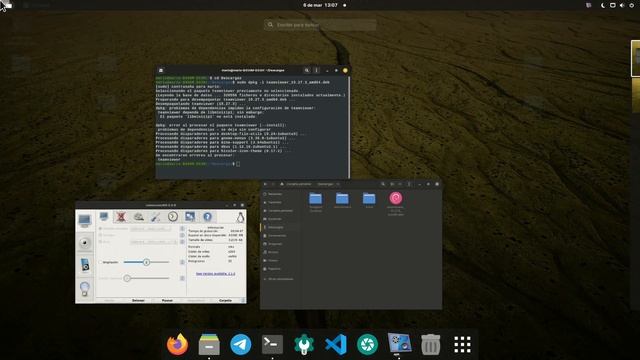Select the third folder in Descargas
Image resolution: width=640 pixels, height=360 pixels.
click(x=369, y=200)
